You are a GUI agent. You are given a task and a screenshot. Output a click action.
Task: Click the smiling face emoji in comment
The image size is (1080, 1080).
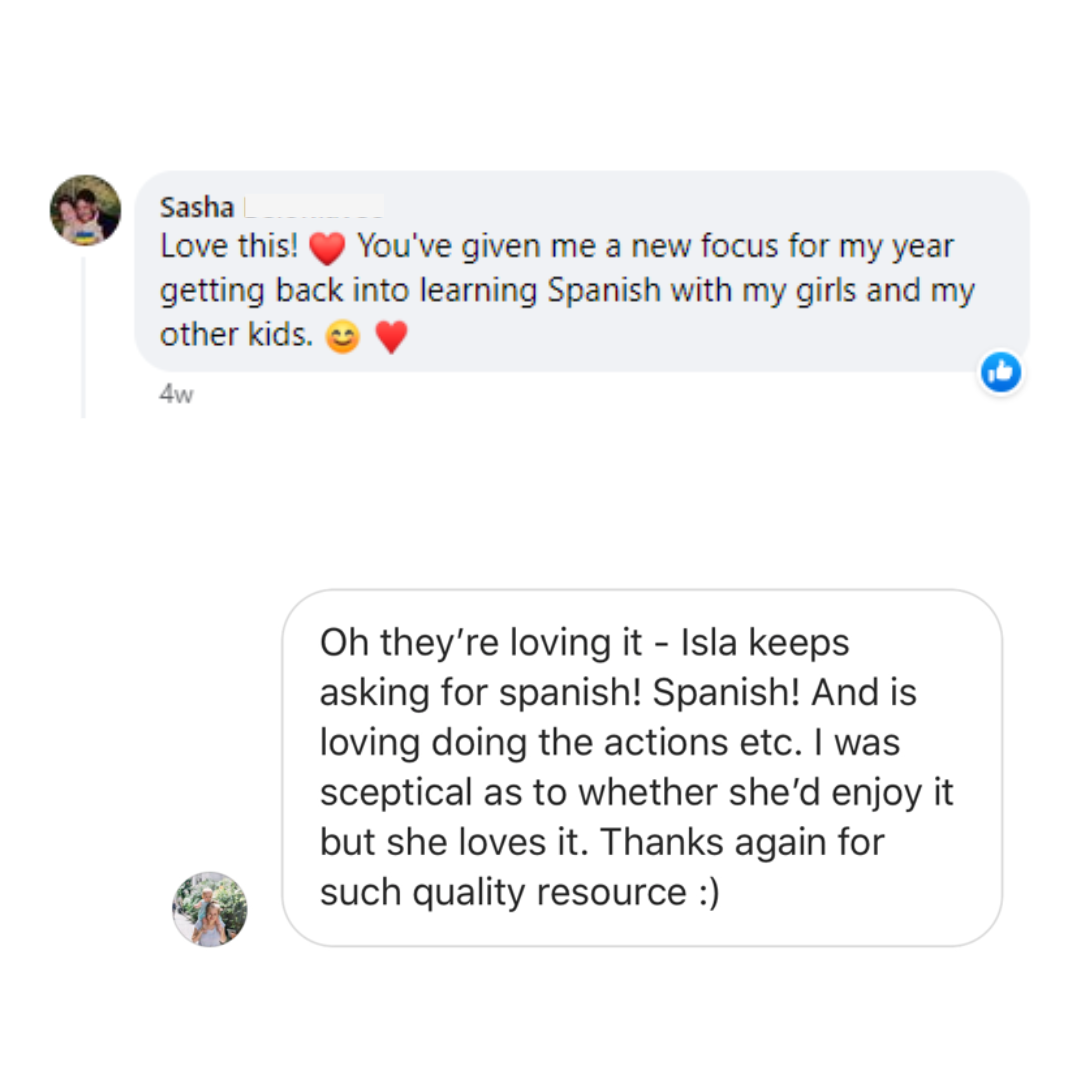click(343, 339)
